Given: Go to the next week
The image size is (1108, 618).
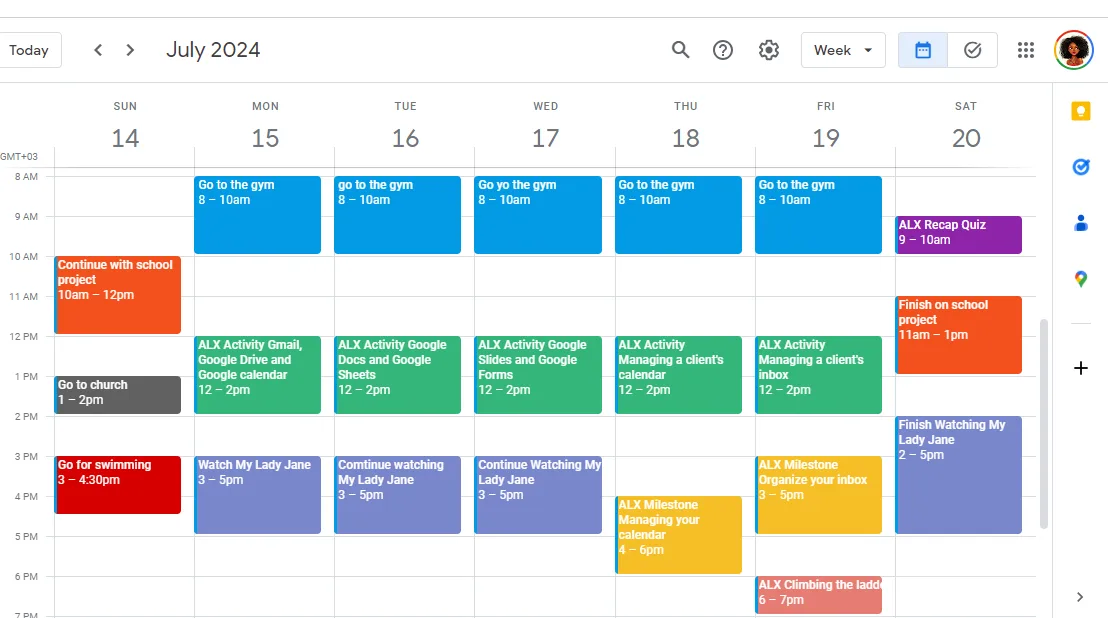Looking at the screenshot, I should coord(130,50).
